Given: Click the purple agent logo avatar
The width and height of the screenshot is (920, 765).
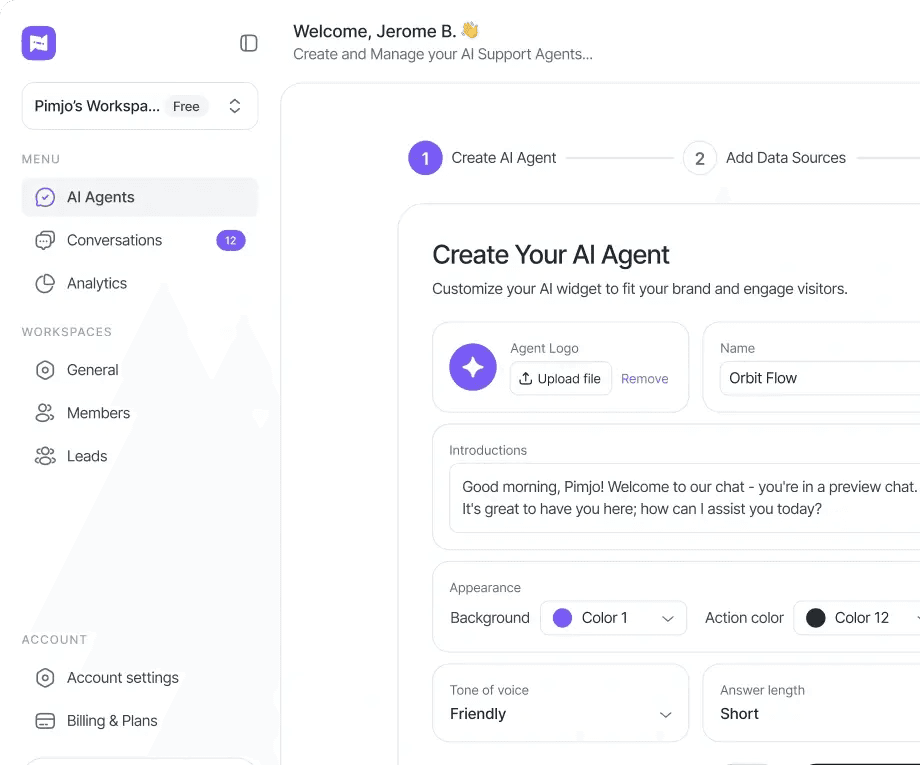Looking at the screenshot, I should (473, 367).
